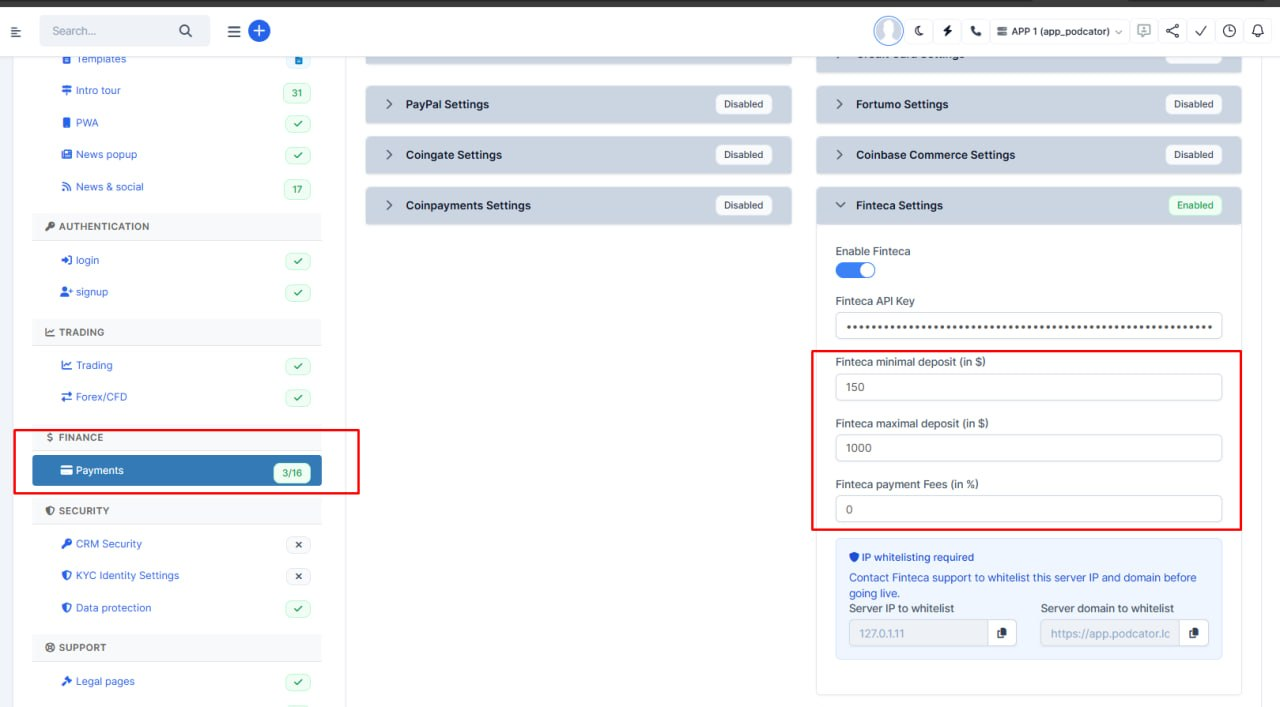Click the share icon in top bar
1280x707 pixels.
pos(1173,31)
